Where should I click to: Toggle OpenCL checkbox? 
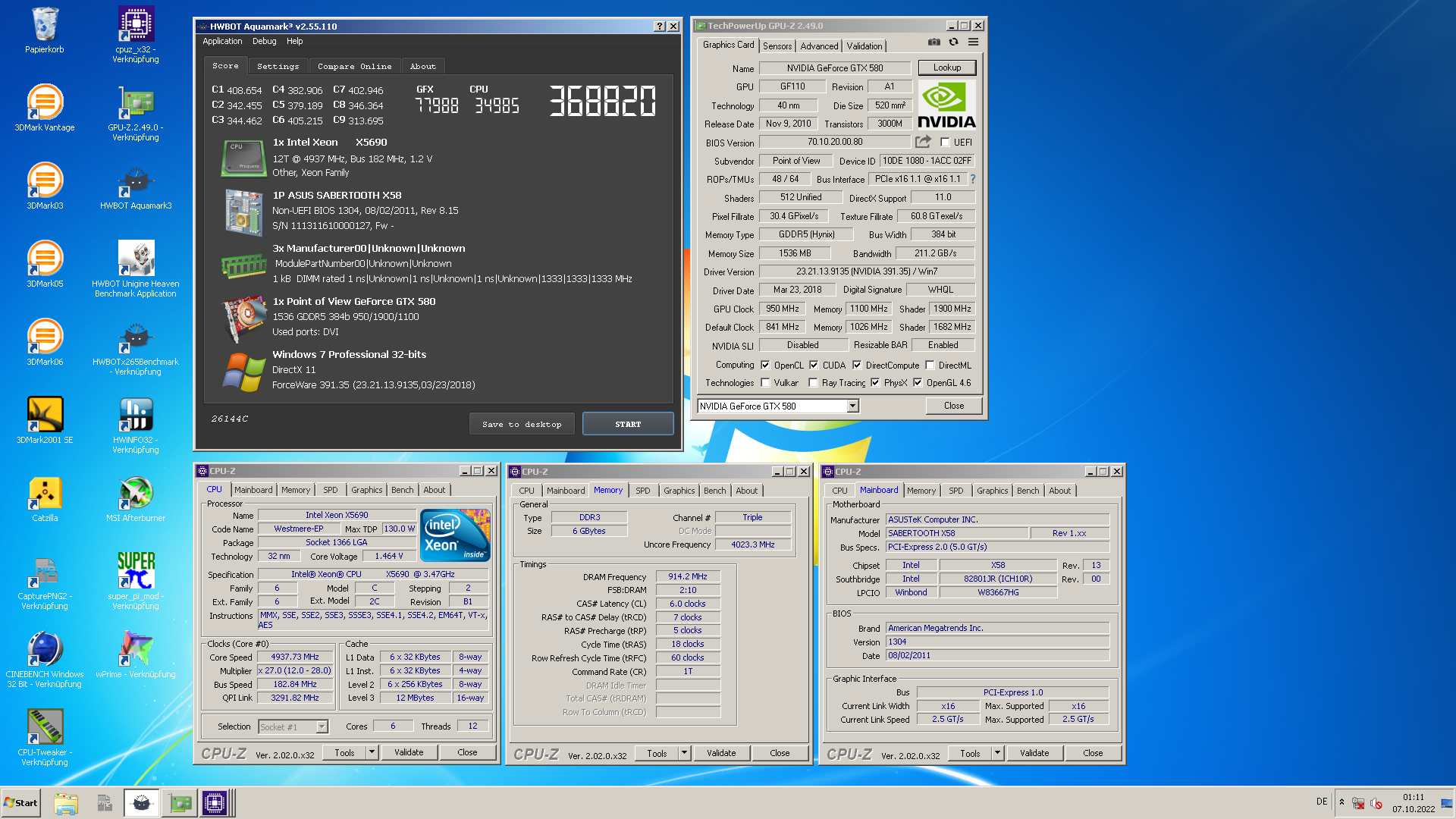tap(765, 365)
